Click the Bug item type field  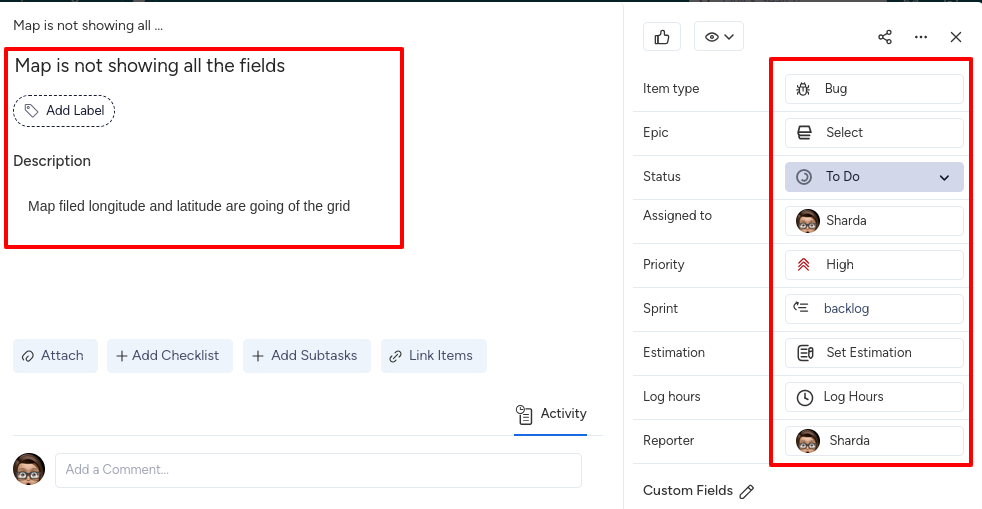(x=874, y=89)
